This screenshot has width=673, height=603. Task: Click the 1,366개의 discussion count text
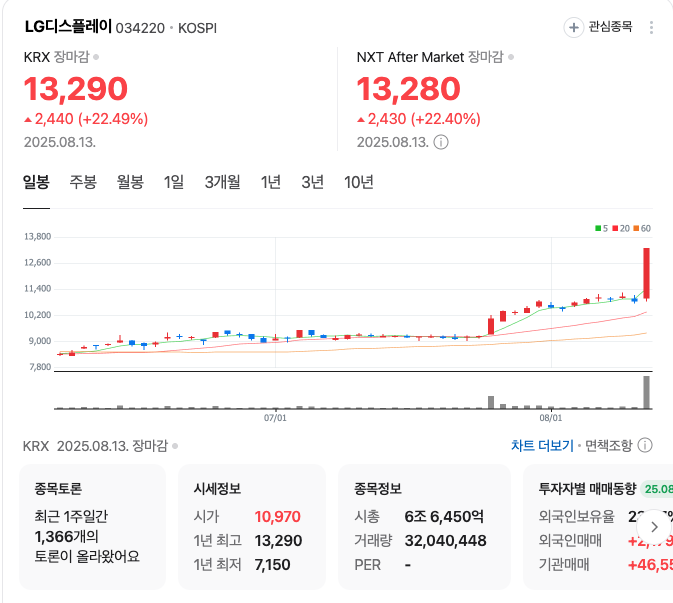[67, 536]
